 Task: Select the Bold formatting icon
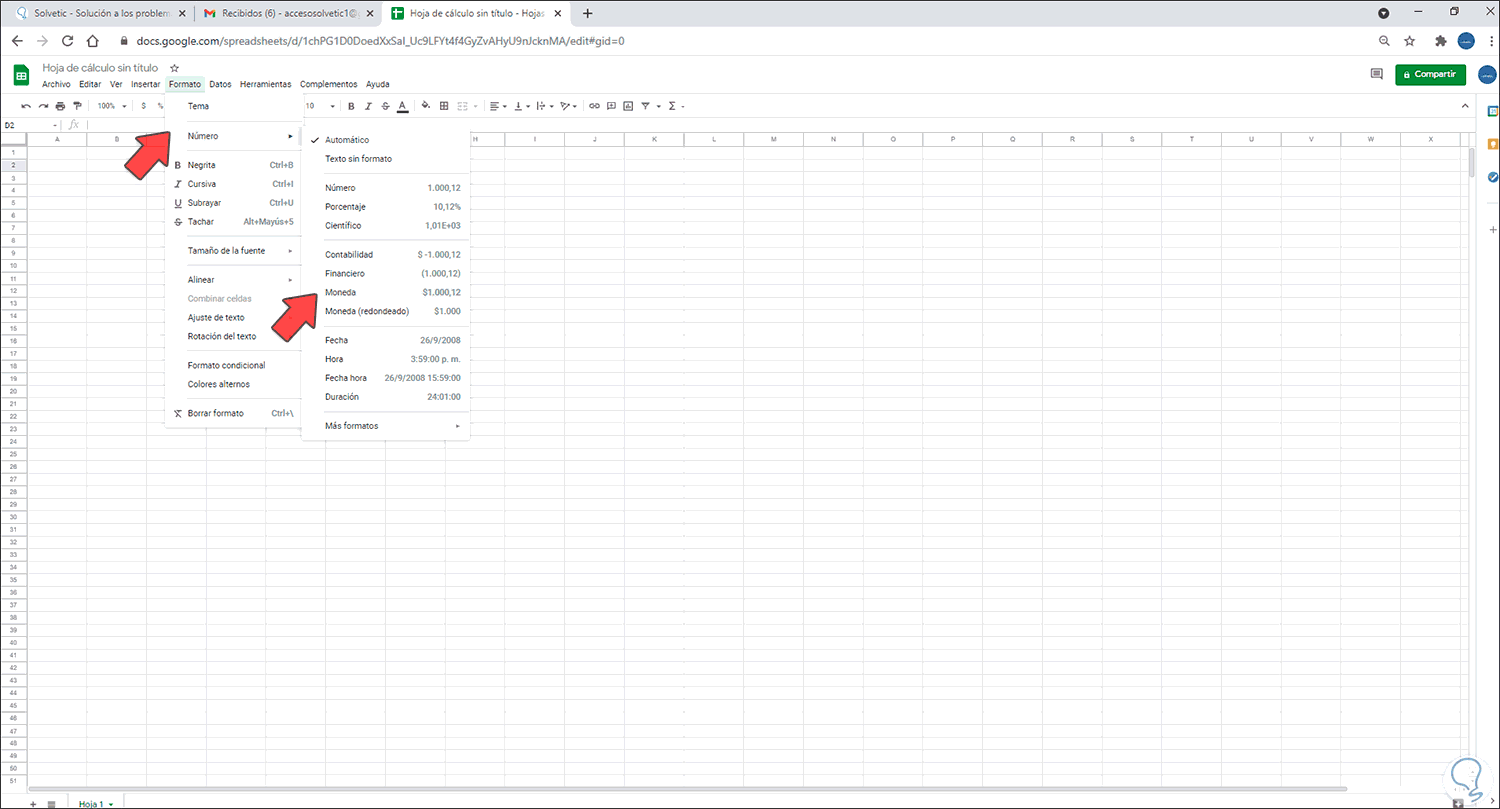[351, 105]
